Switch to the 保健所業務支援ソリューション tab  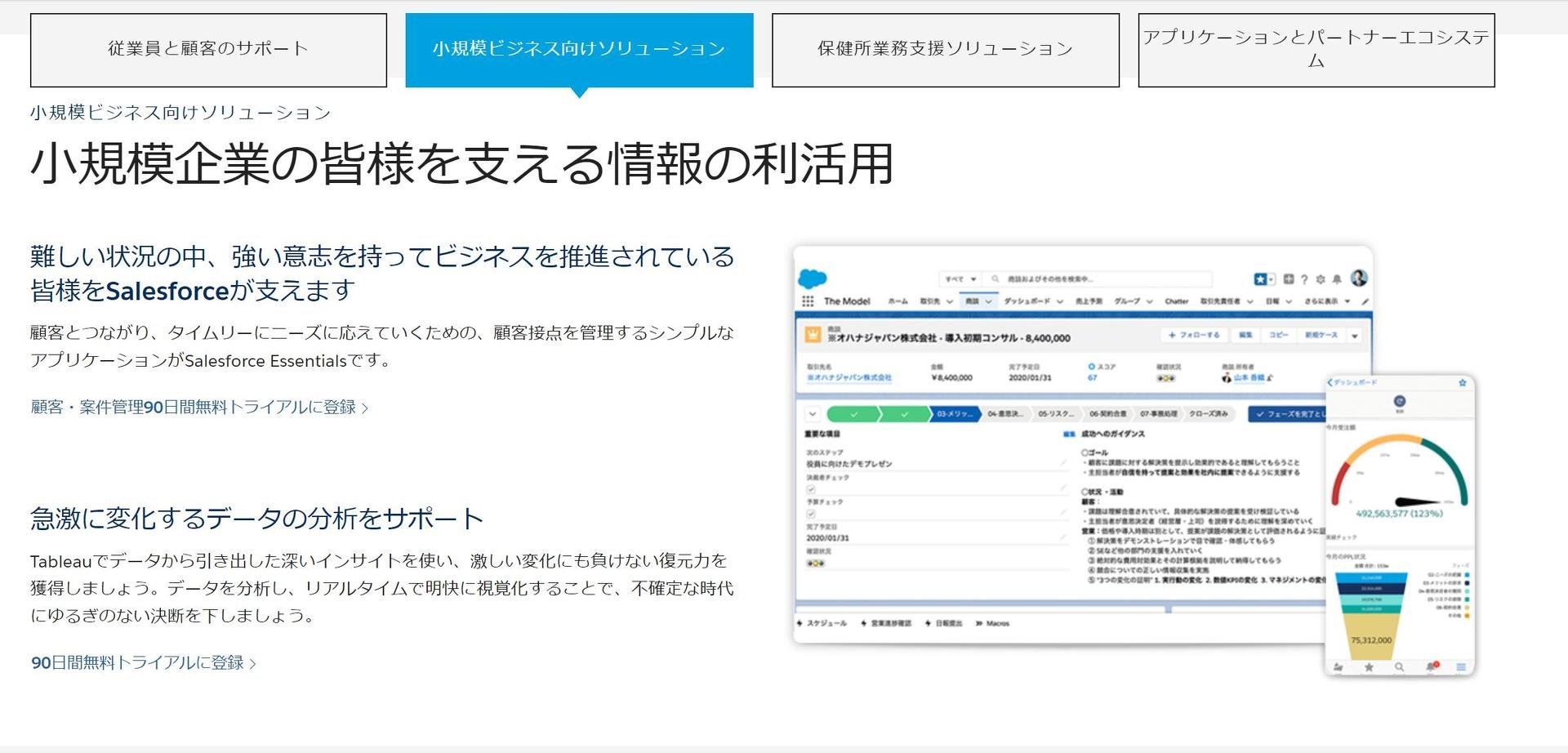pos(945,50)
